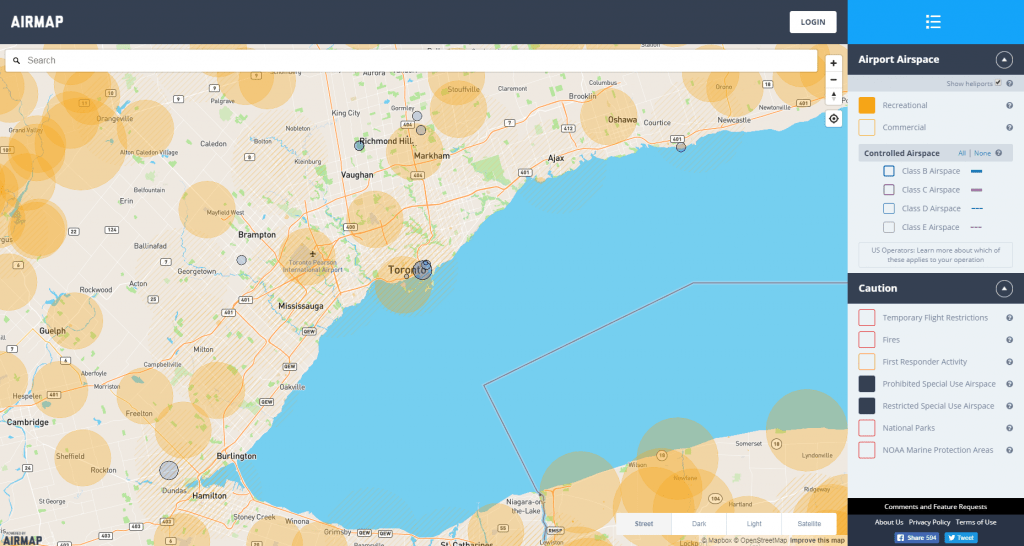Toggle Class E Airspace checkbox
The image size is (1024, 546).
[x=889, y=227]
